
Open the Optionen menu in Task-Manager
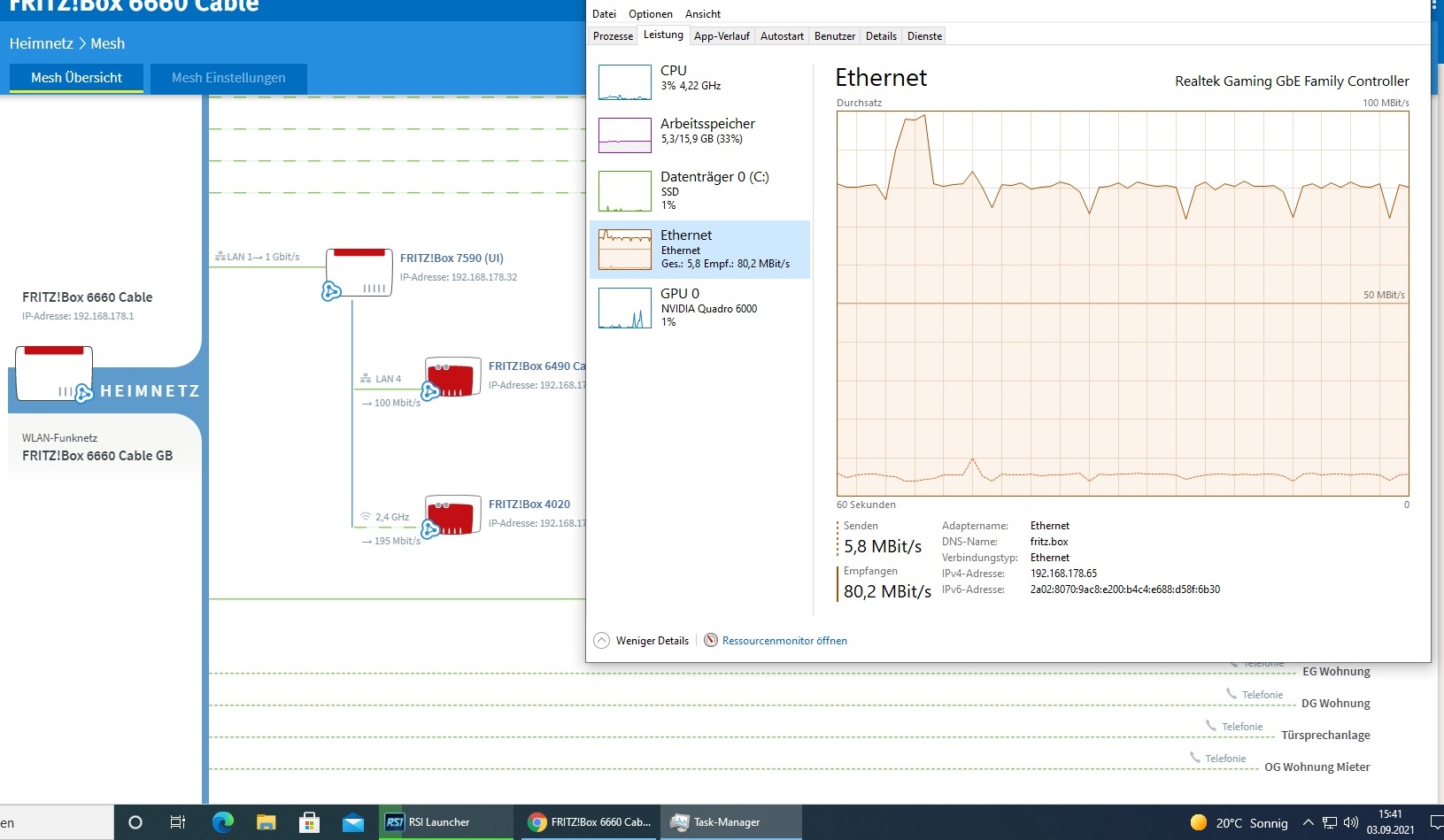(x=651, y=13)
